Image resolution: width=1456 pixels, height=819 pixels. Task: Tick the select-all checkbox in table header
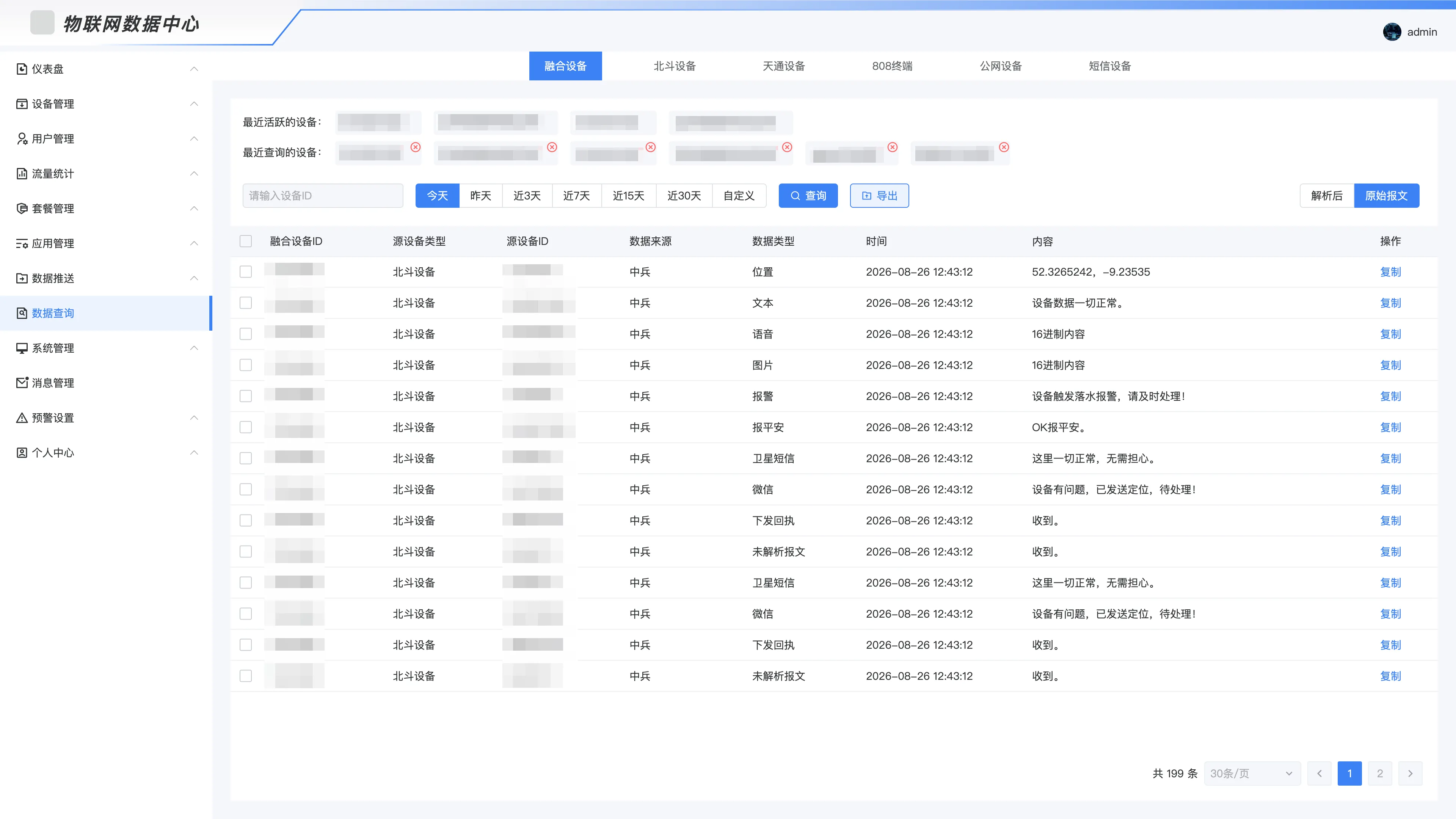pyautogui.click(x=245, y=242)
